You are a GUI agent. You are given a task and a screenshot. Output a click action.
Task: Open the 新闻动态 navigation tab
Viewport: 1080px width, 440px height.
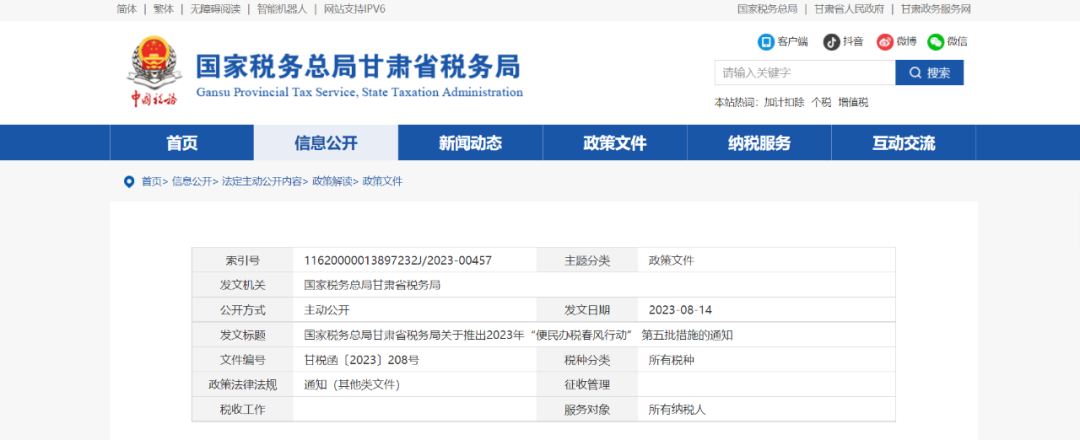click(x=470, y=143)
